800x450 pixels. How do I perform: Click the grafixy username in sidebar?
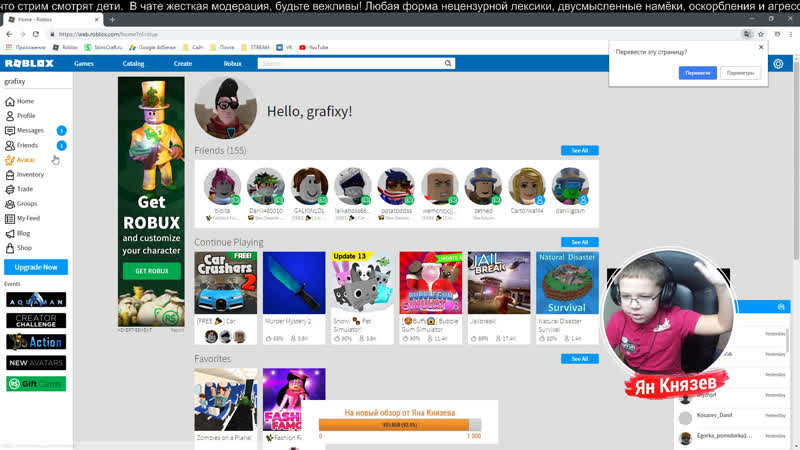click(15, 82)
